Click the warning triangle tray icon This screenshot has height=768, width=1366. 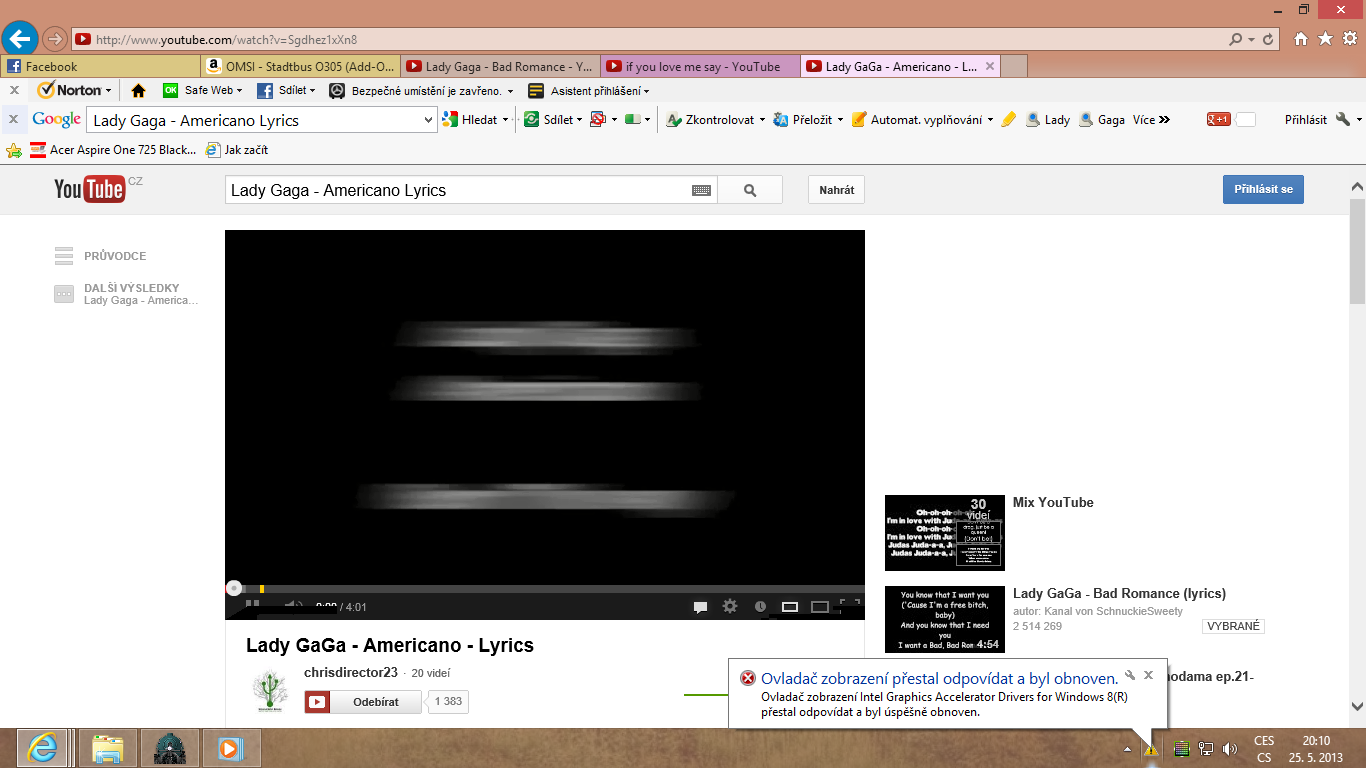click(x=1151, y=749)
